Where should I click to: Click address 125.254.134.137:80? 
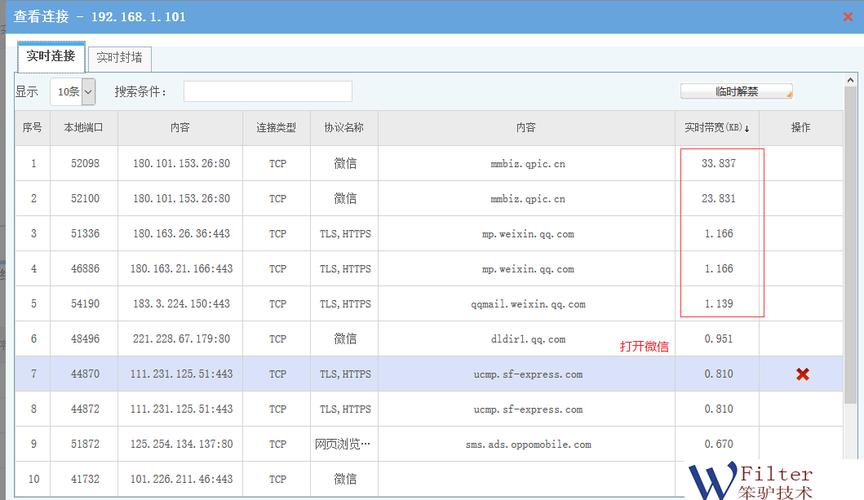click(x=181, y=444)
